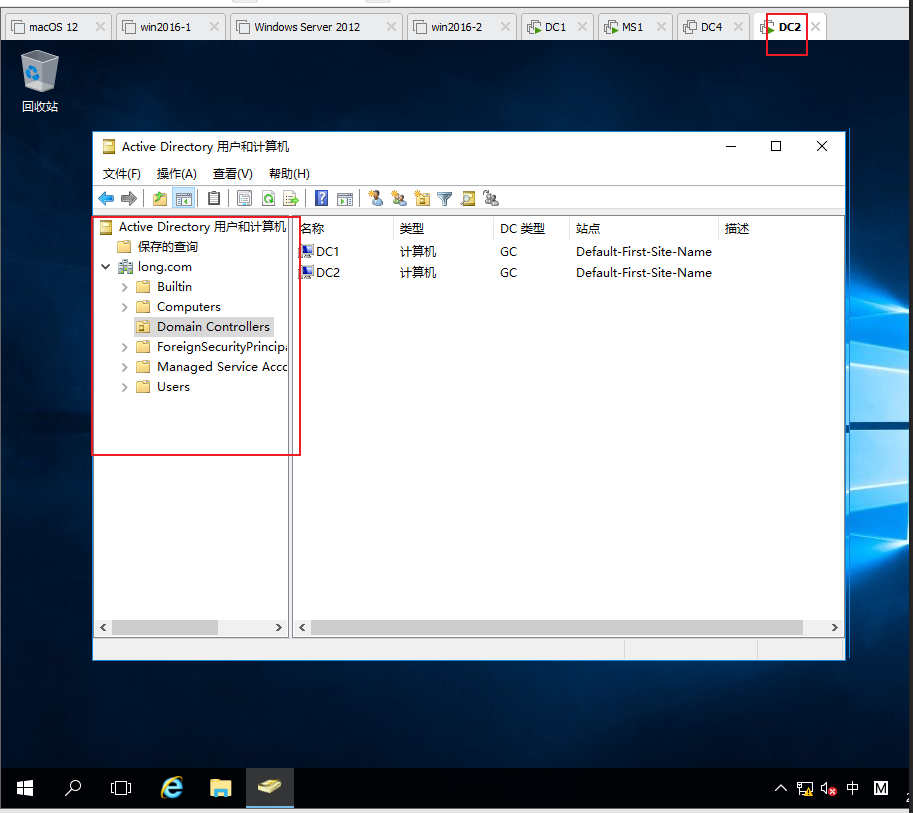Screen dimensions: 913x813
Task: Open the 帮助(H) menu
Action: (289, 174)
